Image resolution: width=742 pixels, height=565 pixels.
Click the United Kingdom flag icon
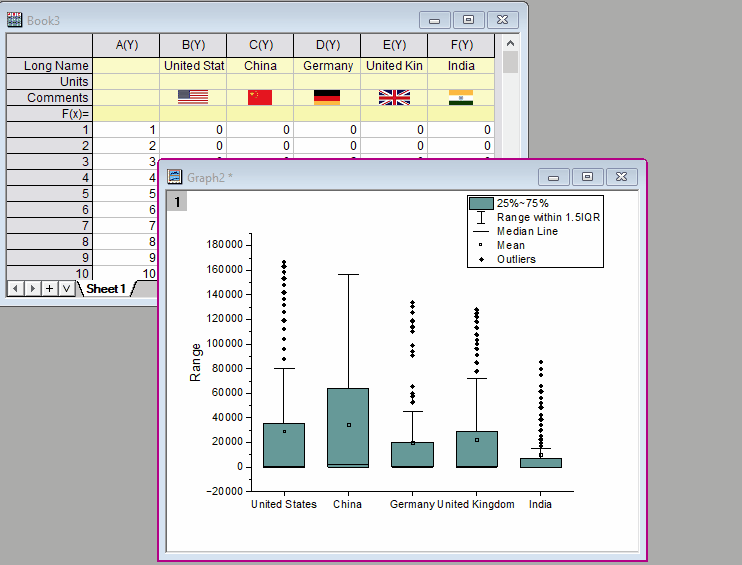point(394,97)
